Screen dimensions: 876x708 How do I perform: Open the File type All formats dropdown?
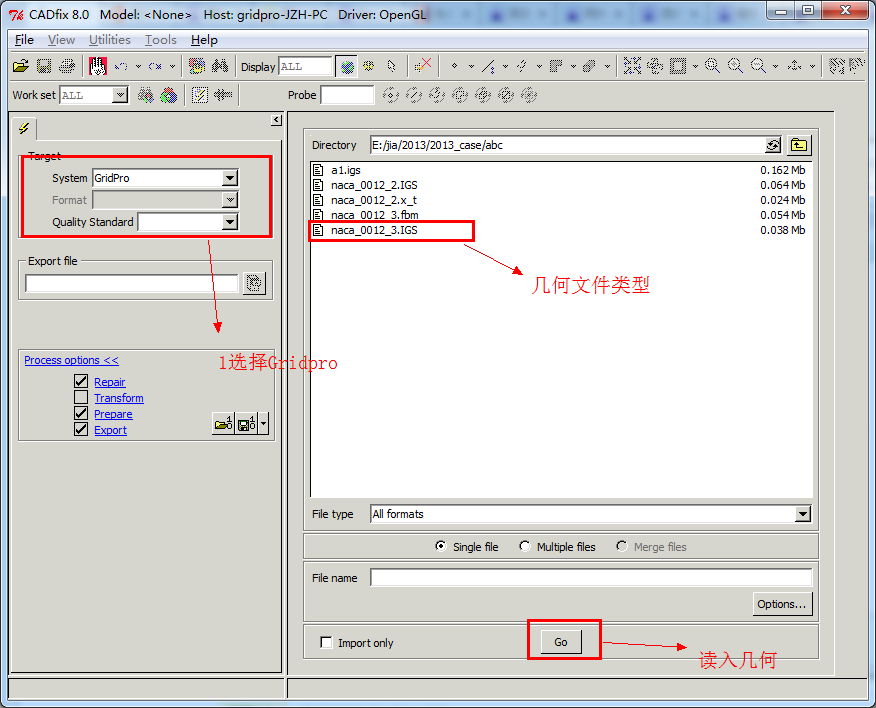point(802,514)
